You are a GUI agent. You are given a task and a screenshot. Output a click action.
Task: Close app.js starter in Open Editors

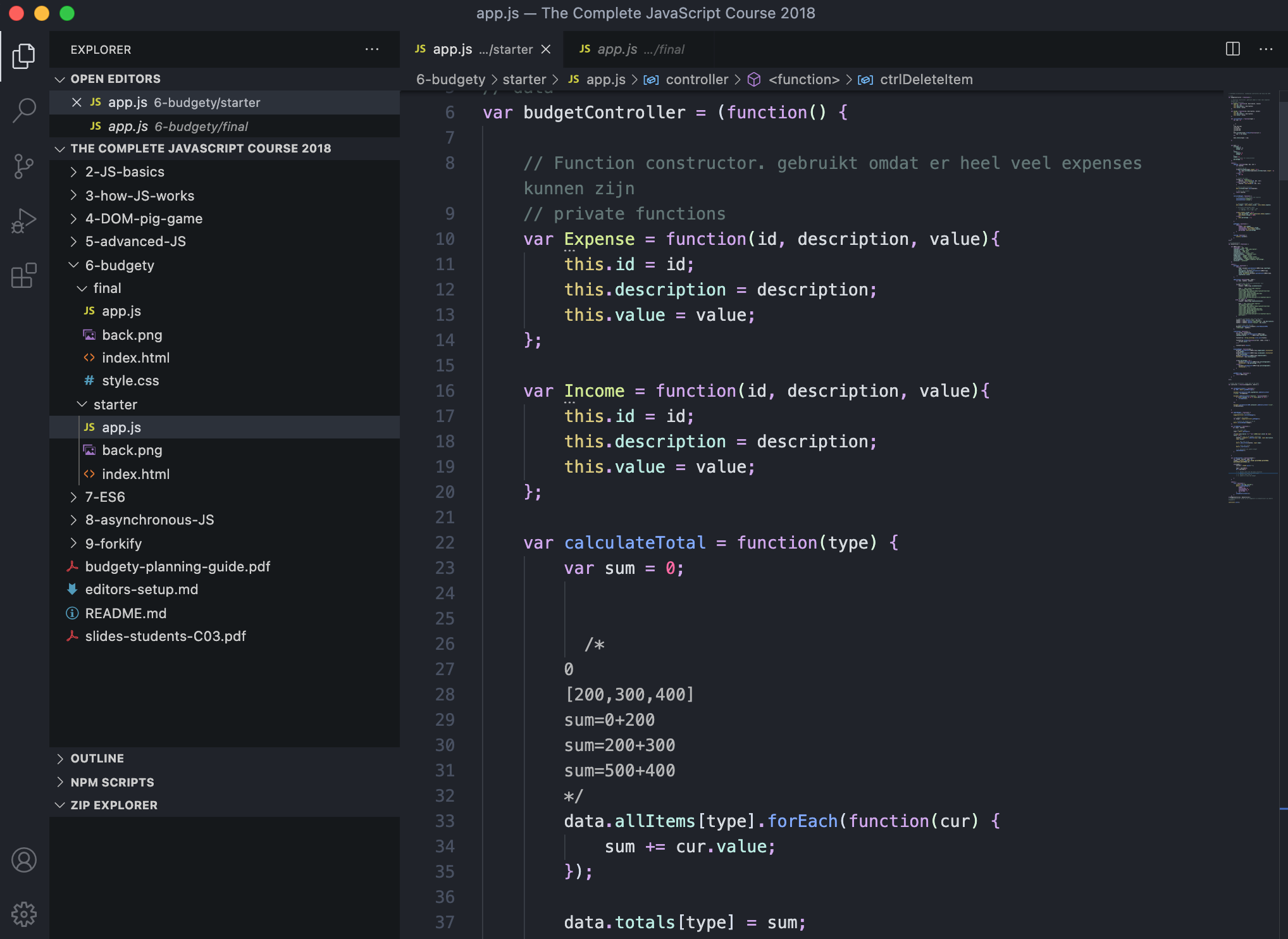77,102
